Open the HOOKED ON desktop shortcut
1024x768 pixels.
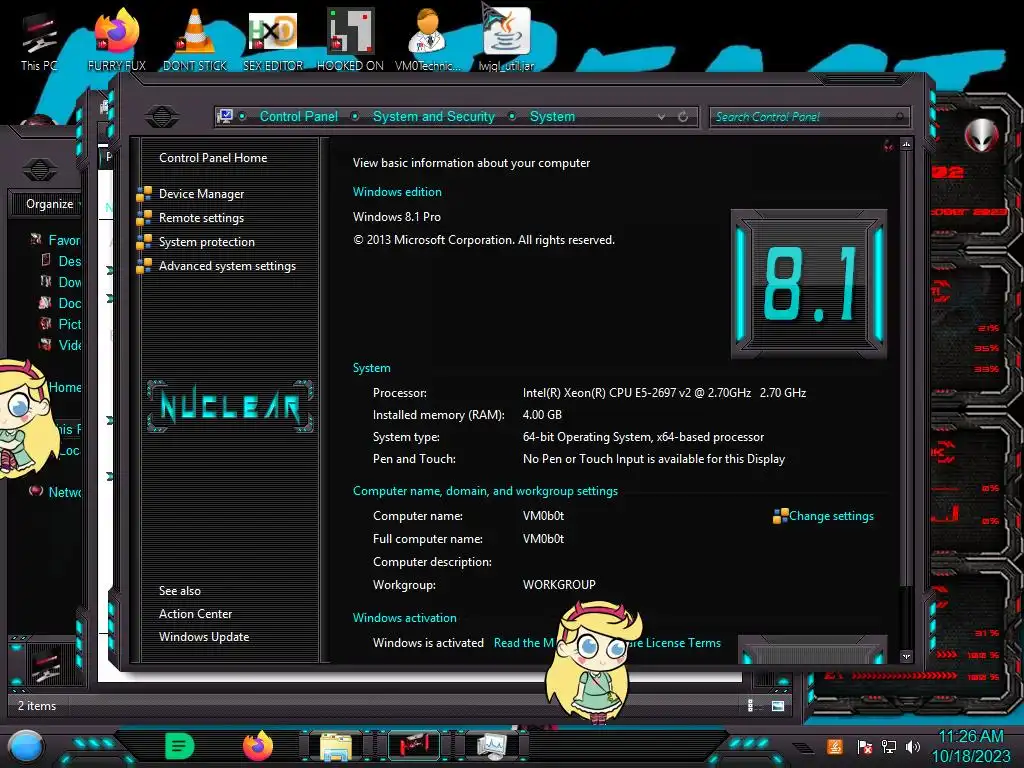point(350,40)
